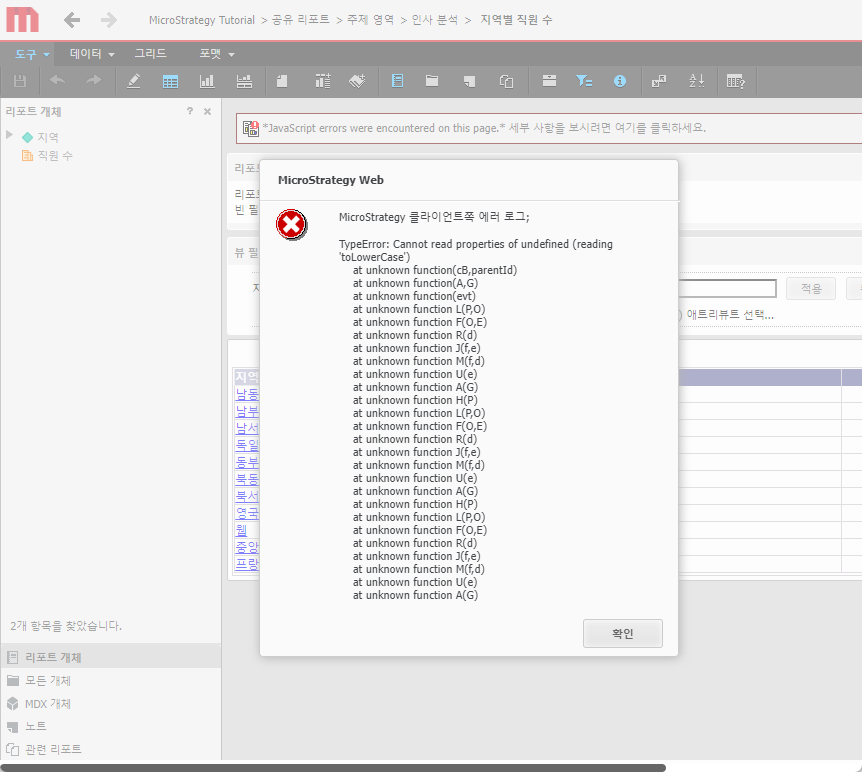Click the stacked layers plus icon

click(357, 81)
